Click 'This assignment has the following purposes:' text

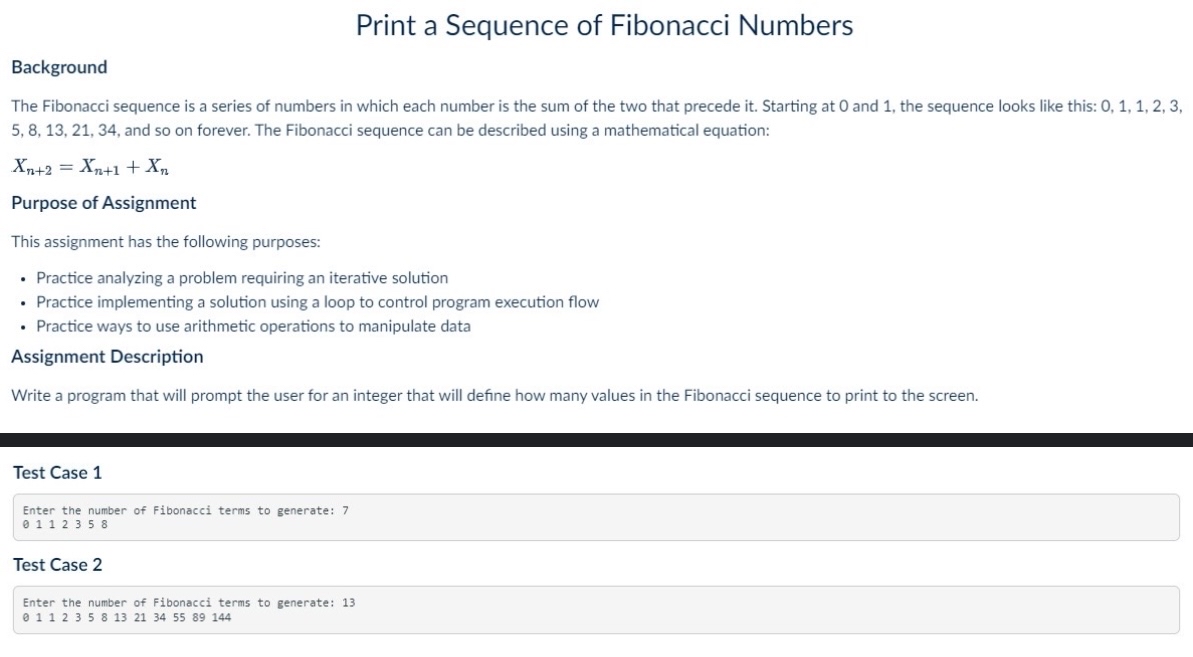click(x=165, y=242)
